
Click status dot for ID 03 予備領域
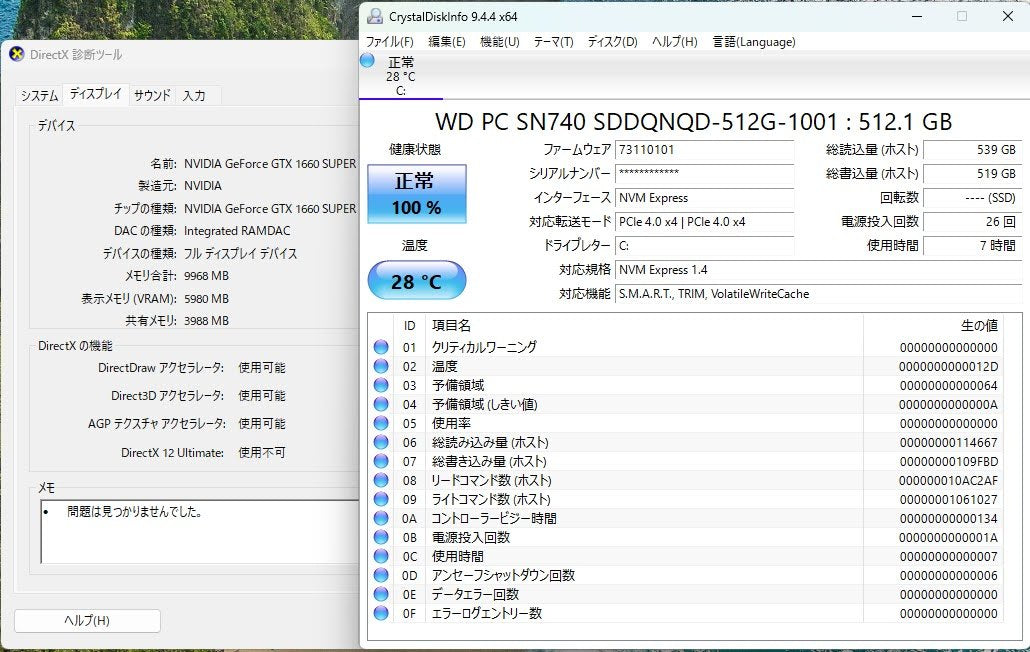click(381, 385)
